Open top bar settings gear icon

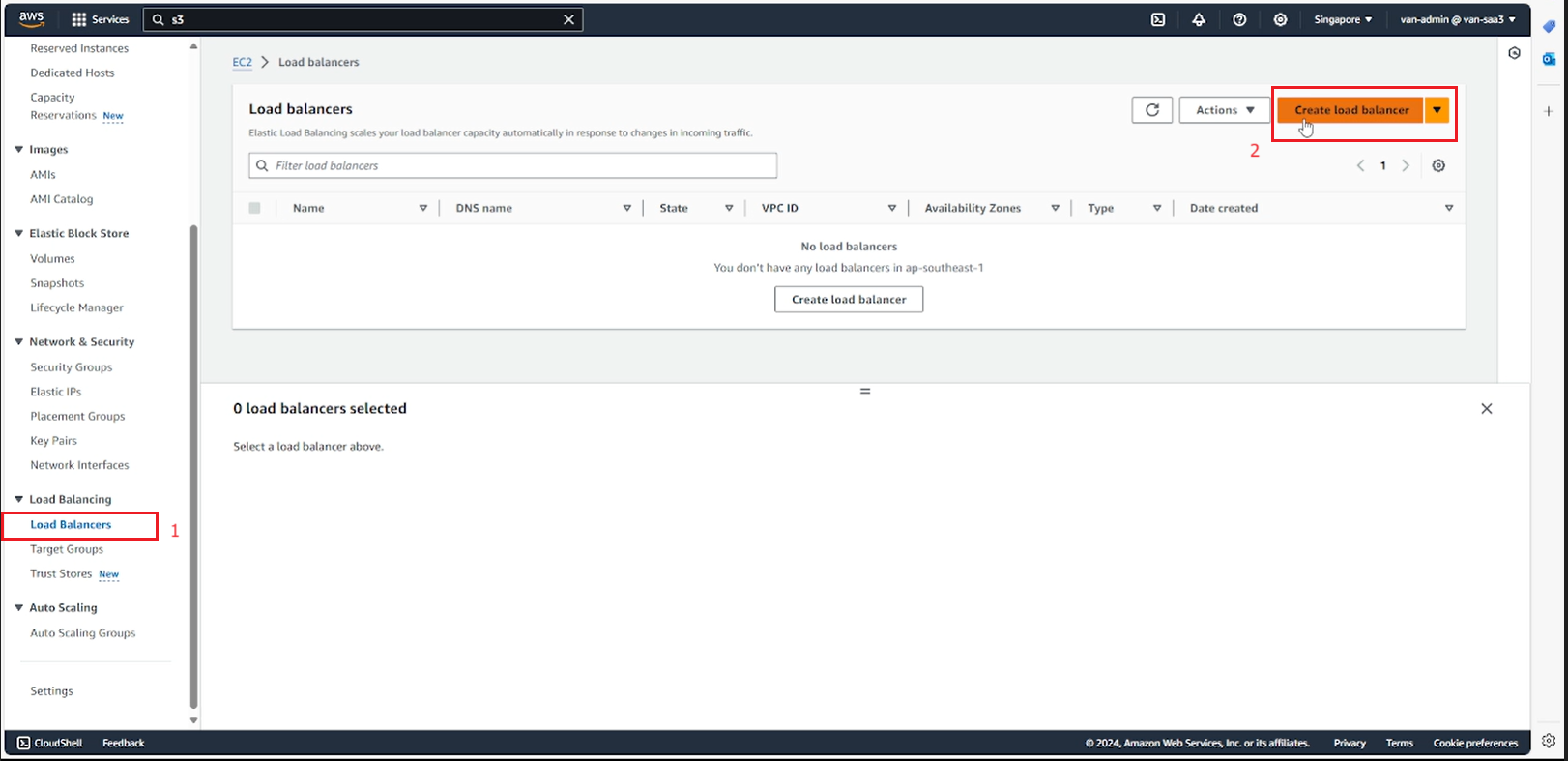[1280, 19]
